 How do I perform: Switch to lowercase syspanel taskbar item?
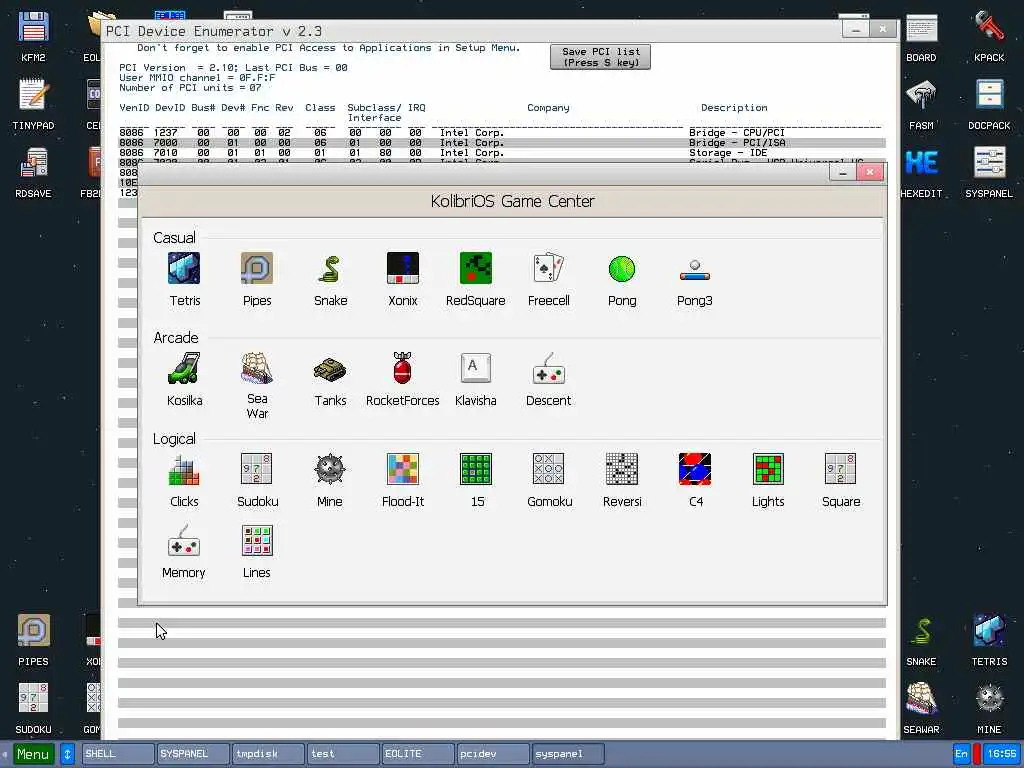pyautogui.click(x=568, y=754)
